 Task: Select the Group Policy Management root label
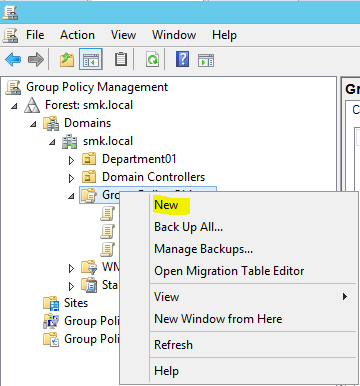(x=97, y=87)
